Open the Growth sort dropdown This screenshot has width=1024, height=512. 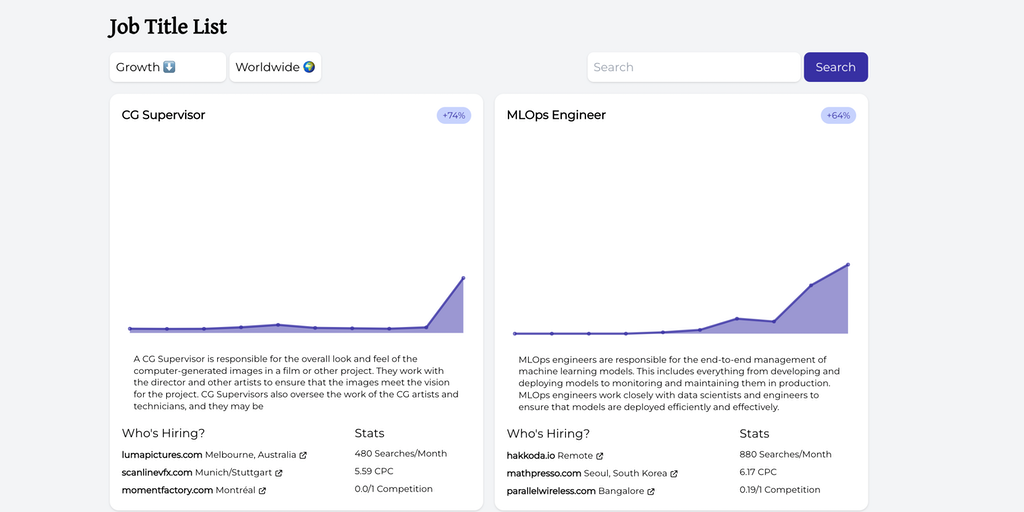tap(167, 67)
